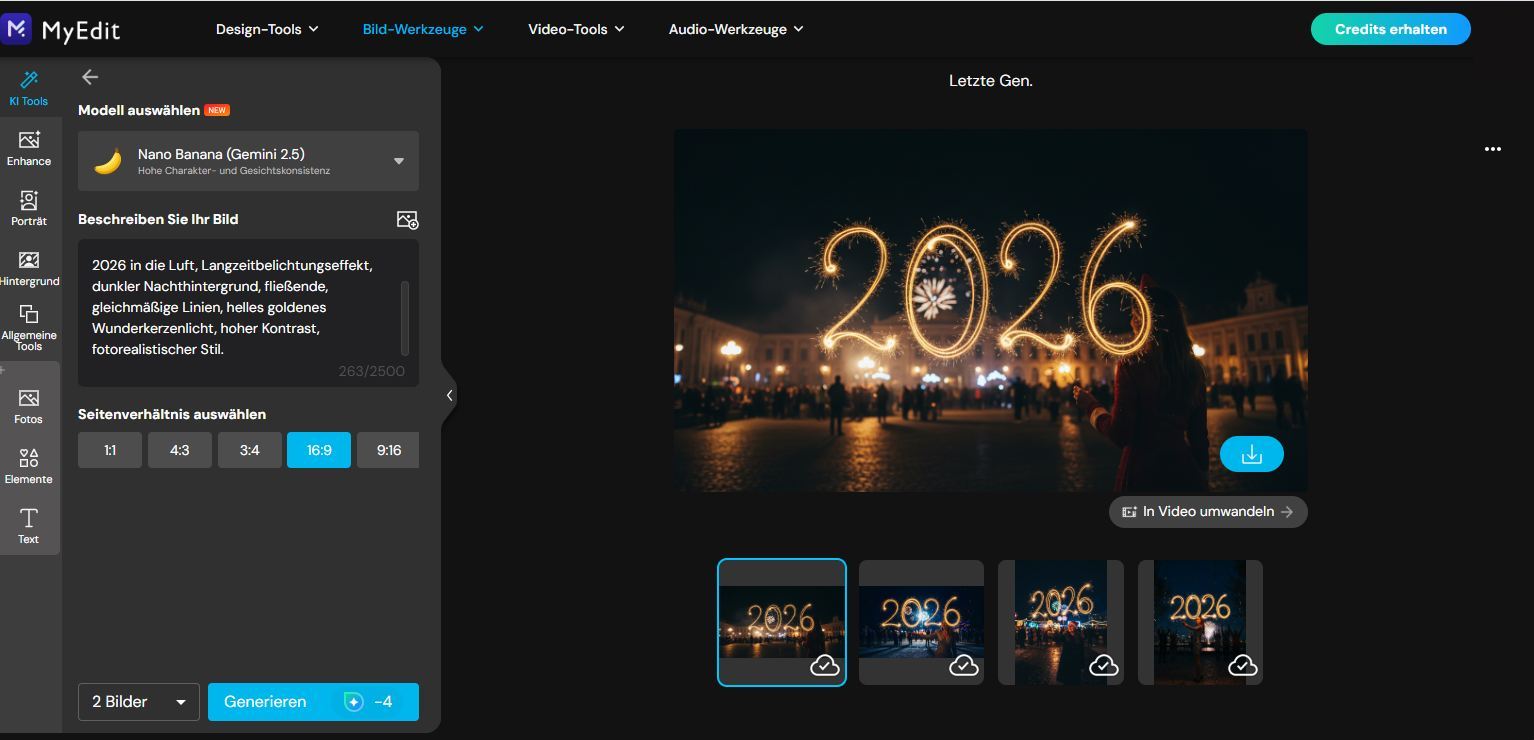Open the Nano Banana model selector

(246, 160)
